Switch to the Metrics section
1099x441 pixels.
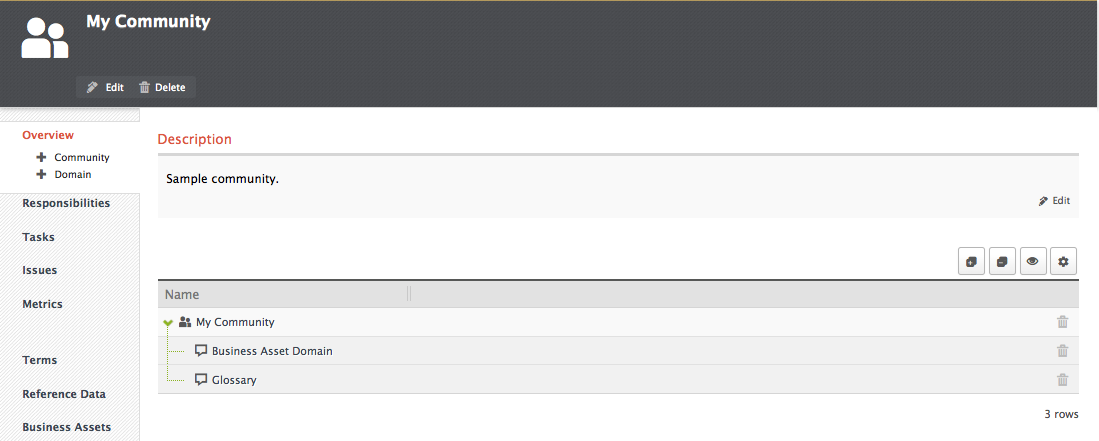[x=42, y=304]
